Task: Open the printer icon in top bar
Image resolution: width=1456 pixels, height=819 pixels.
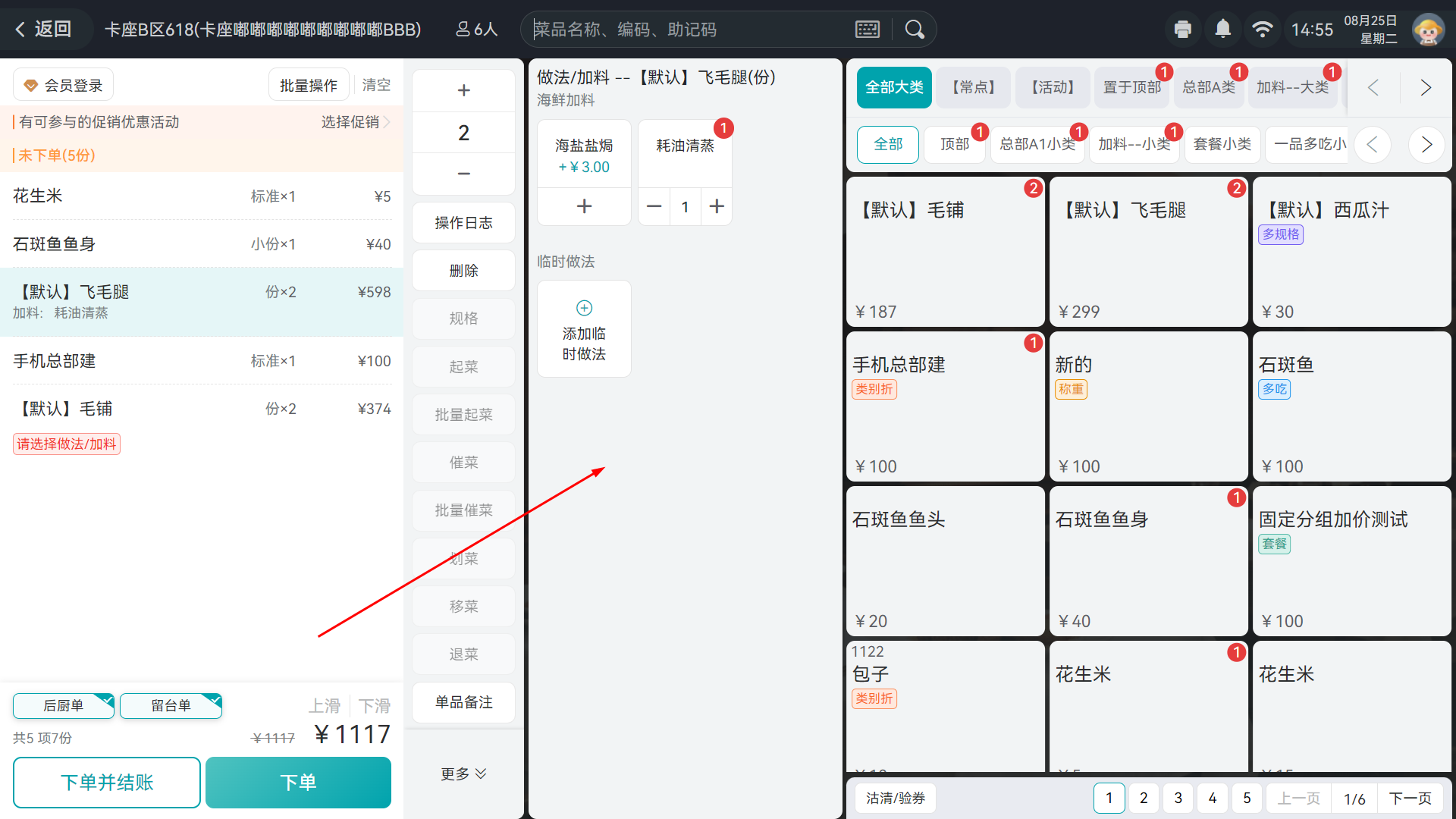Action: (1182, 30)
